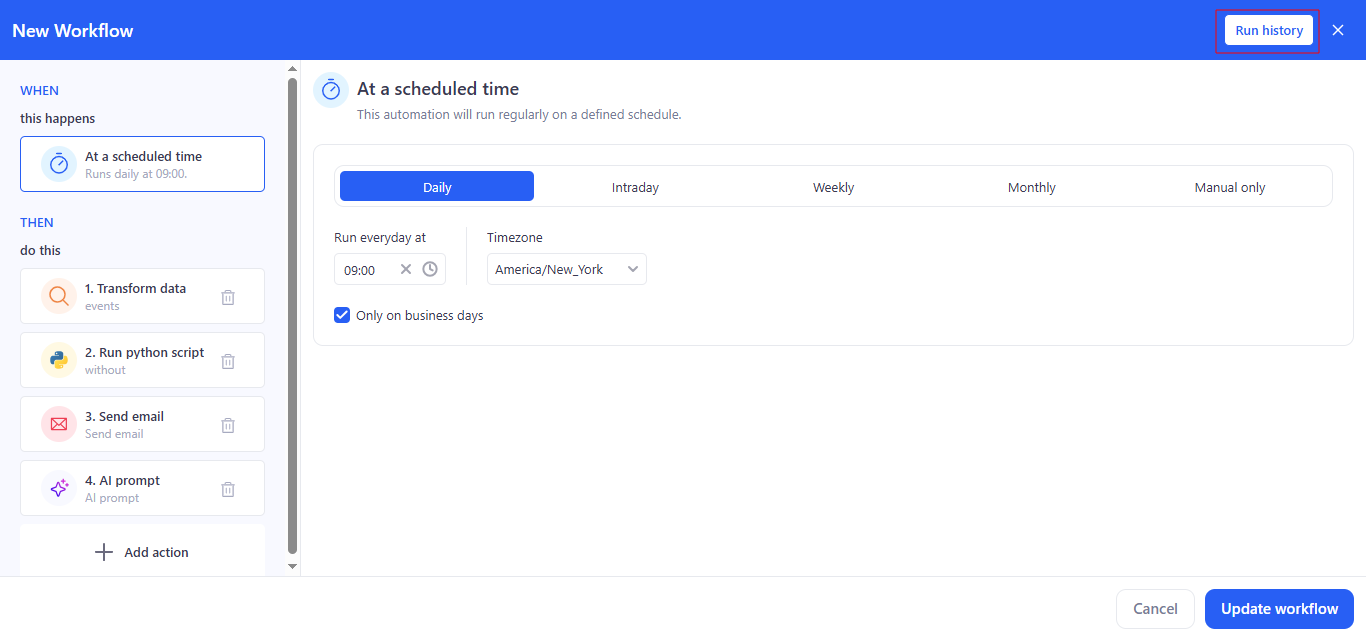Select the Monthly schedule tab

tap(1031, 186)
